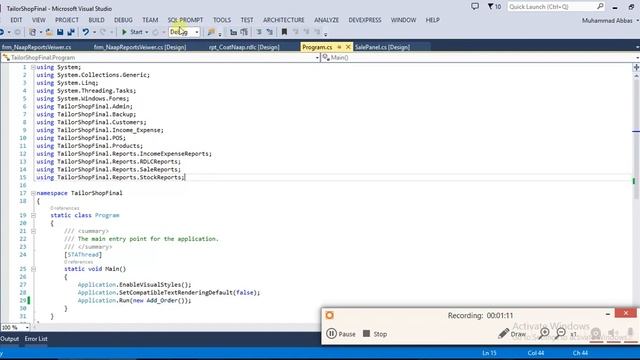
Task: Collapse the using directives block at line 1
Action: point(33,67)
